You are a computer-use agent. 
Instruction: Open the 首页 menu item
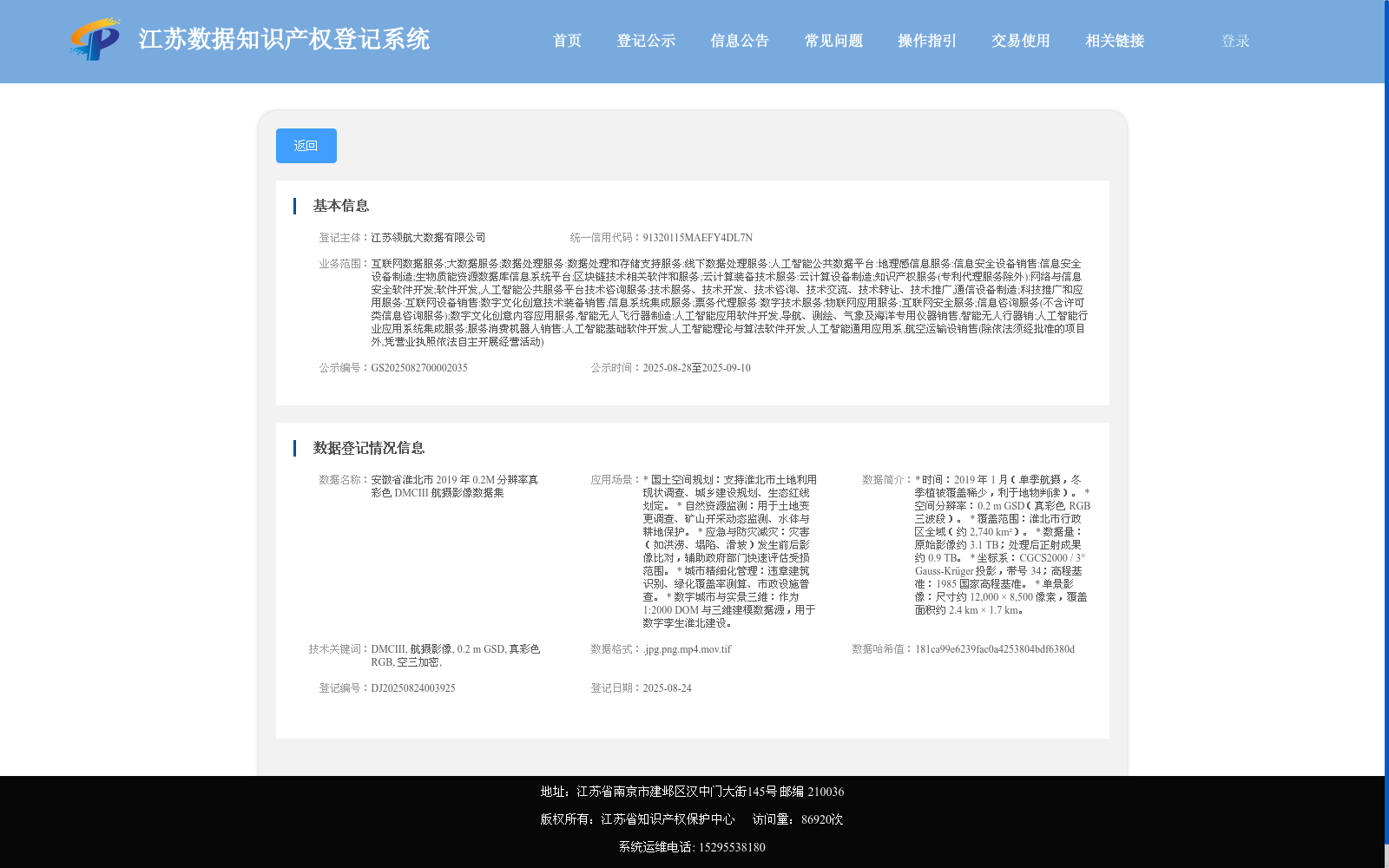click(568, 41)
